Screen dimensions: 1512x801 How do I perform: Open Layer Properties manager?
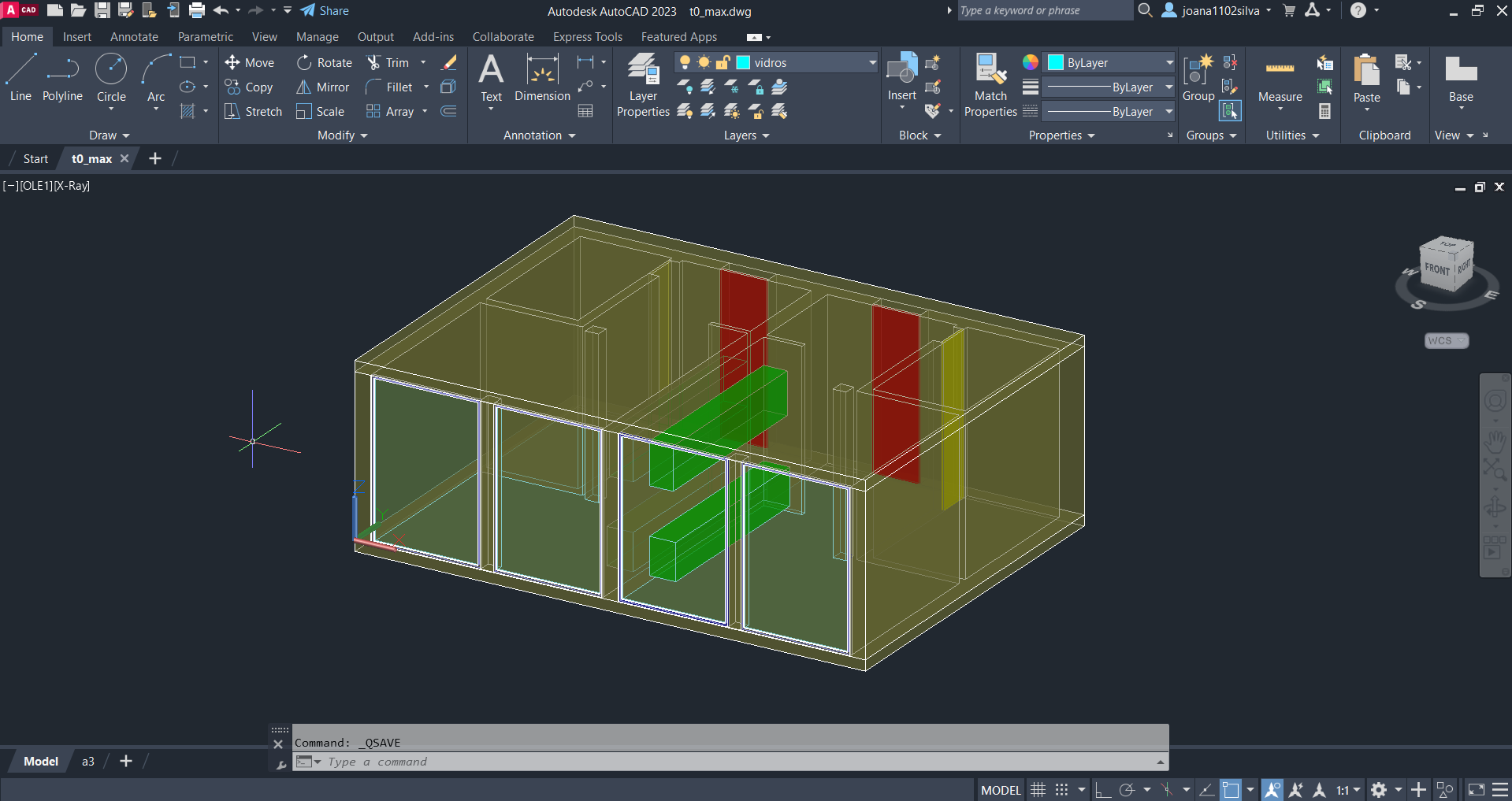[643, 85]
